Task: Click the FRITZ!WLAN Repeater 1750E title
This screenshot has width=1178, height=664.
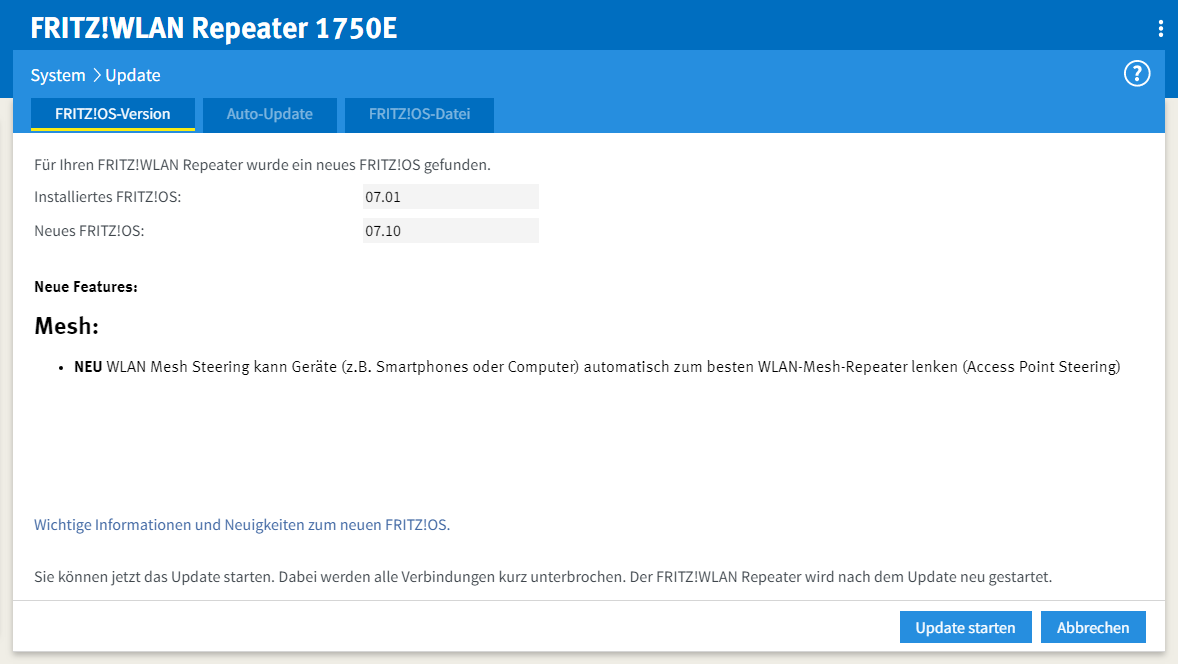Action: tap(213, 29)
